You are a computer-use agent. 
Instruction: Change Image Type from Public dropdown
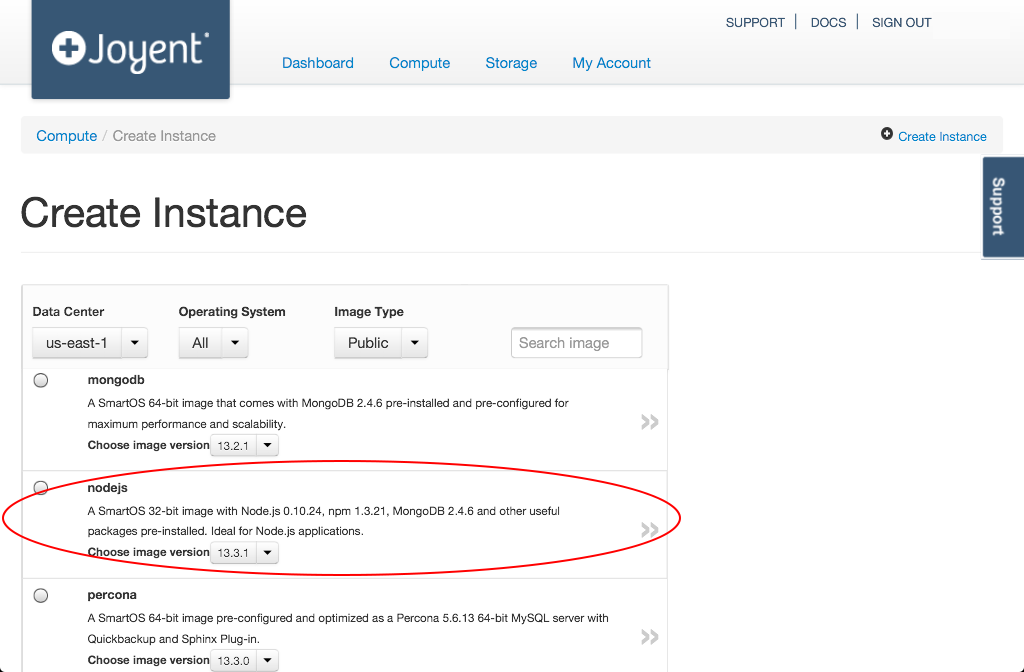[x=380, y=342]
